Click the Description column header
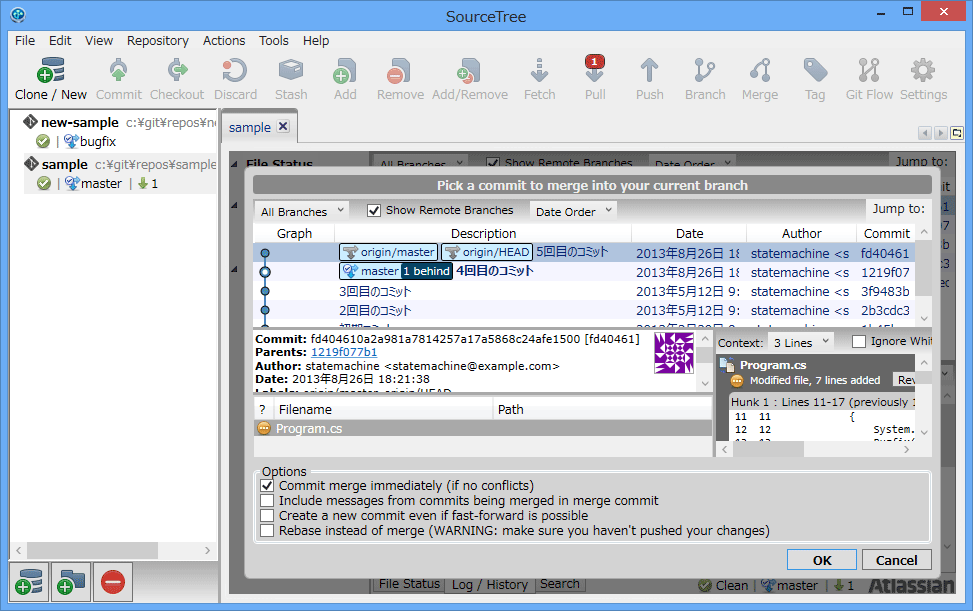The height and width of the screenshot is (611, 973). pos(483,233)
